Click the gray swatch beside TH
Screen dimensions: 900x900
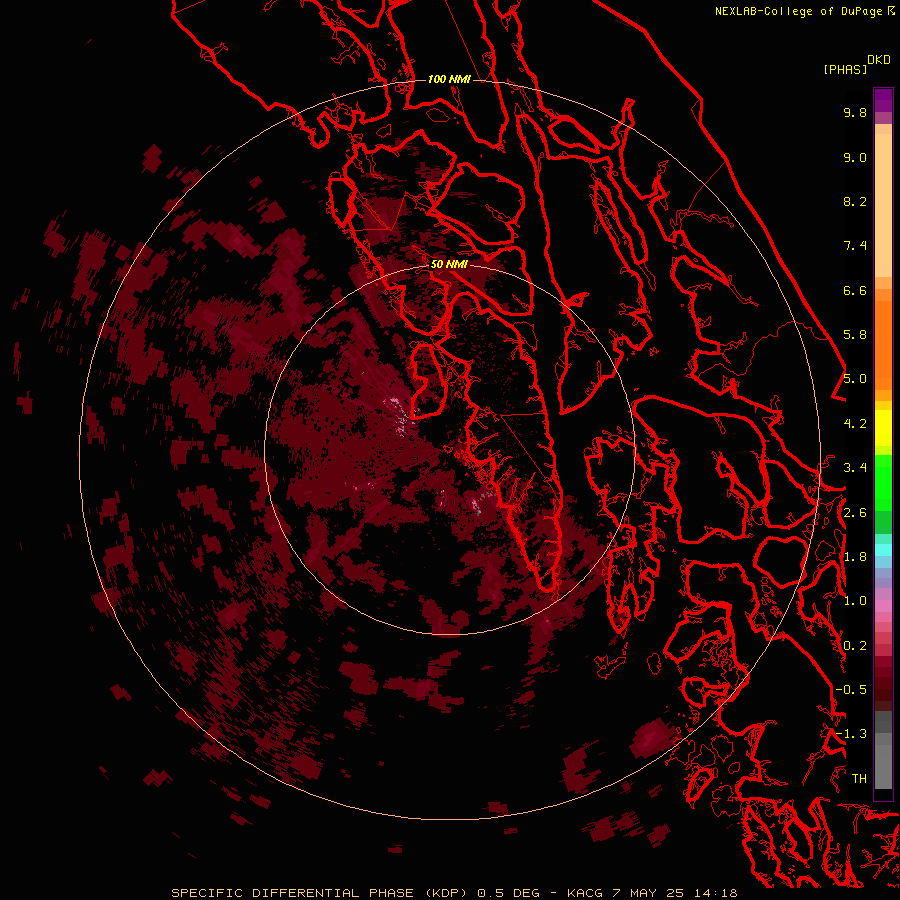coord(883,769)
